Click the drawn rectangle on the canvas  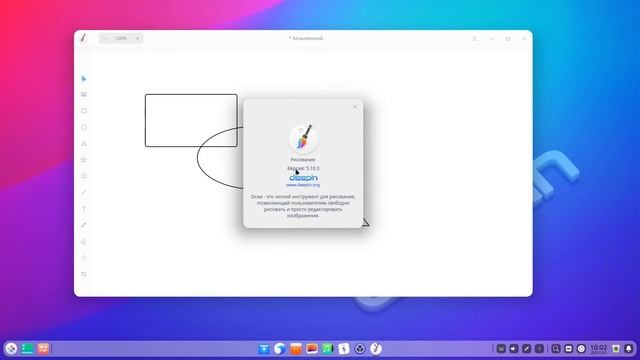tap(191, 120)
